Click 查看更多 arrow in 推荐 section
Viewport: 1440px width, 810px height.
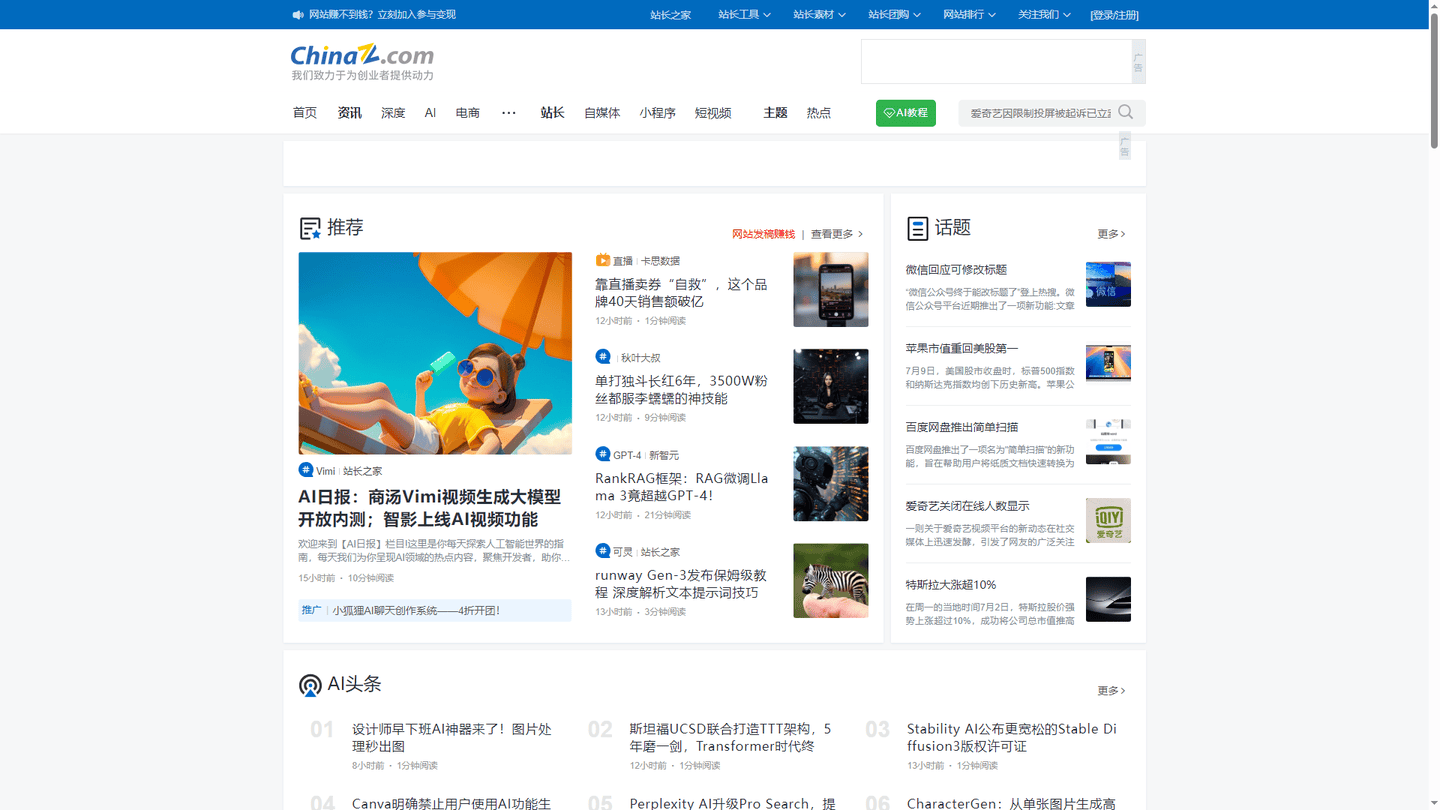point(837,234)
